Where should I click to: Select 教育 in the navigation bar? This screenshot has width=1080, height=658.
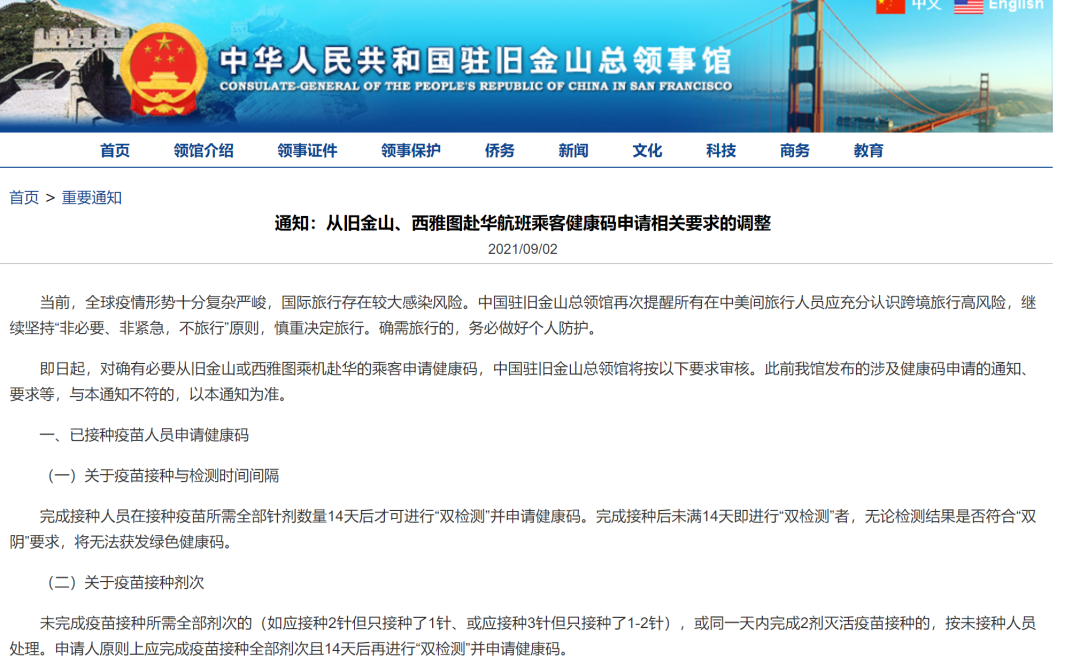click(868, 151)
